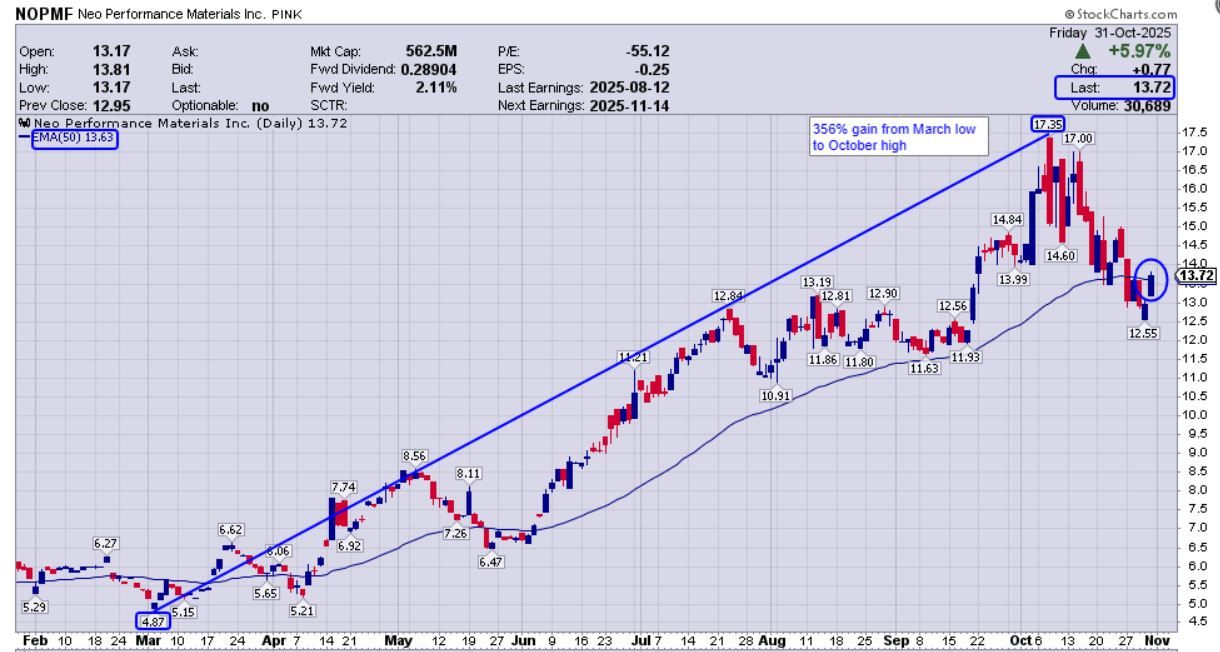
Task: Click the 6.62 price label
Action: coord(231,529)
